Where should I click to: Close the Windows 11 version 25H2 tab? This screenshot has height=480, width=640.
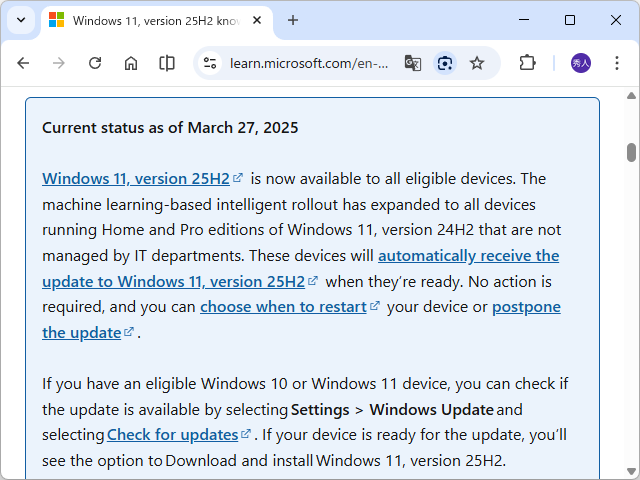tap(257, 20)
